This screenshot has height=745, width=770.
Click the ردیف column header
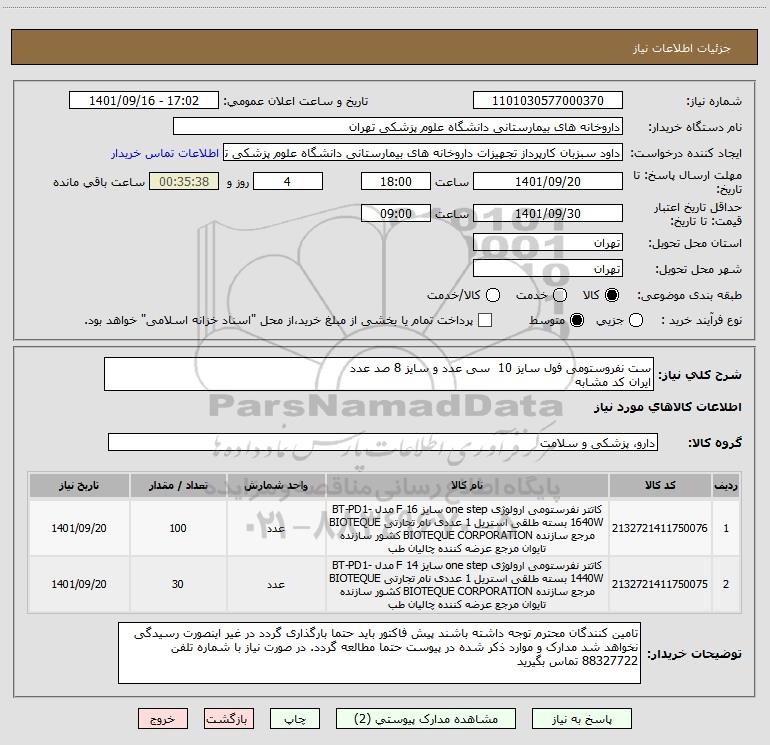tap(726, 485)
